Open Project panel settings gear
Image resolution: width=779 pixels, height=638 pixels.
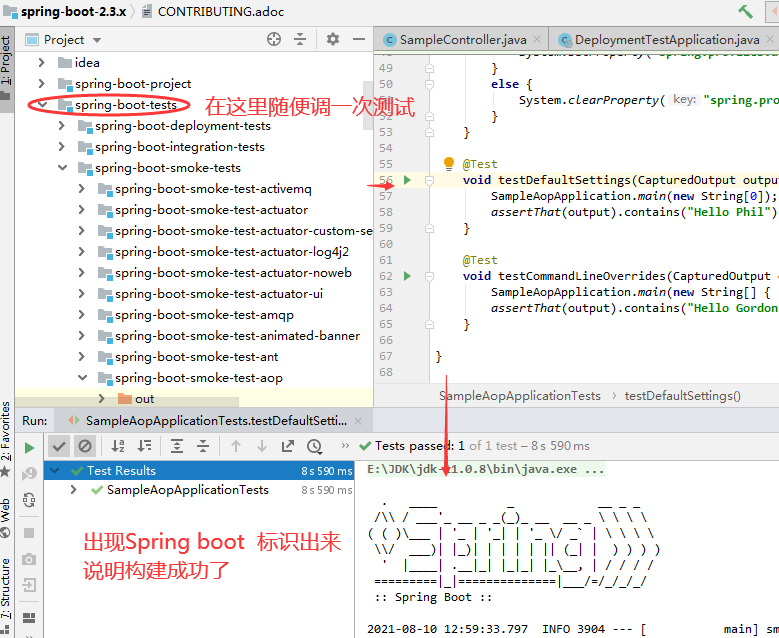tap(333, 39)
